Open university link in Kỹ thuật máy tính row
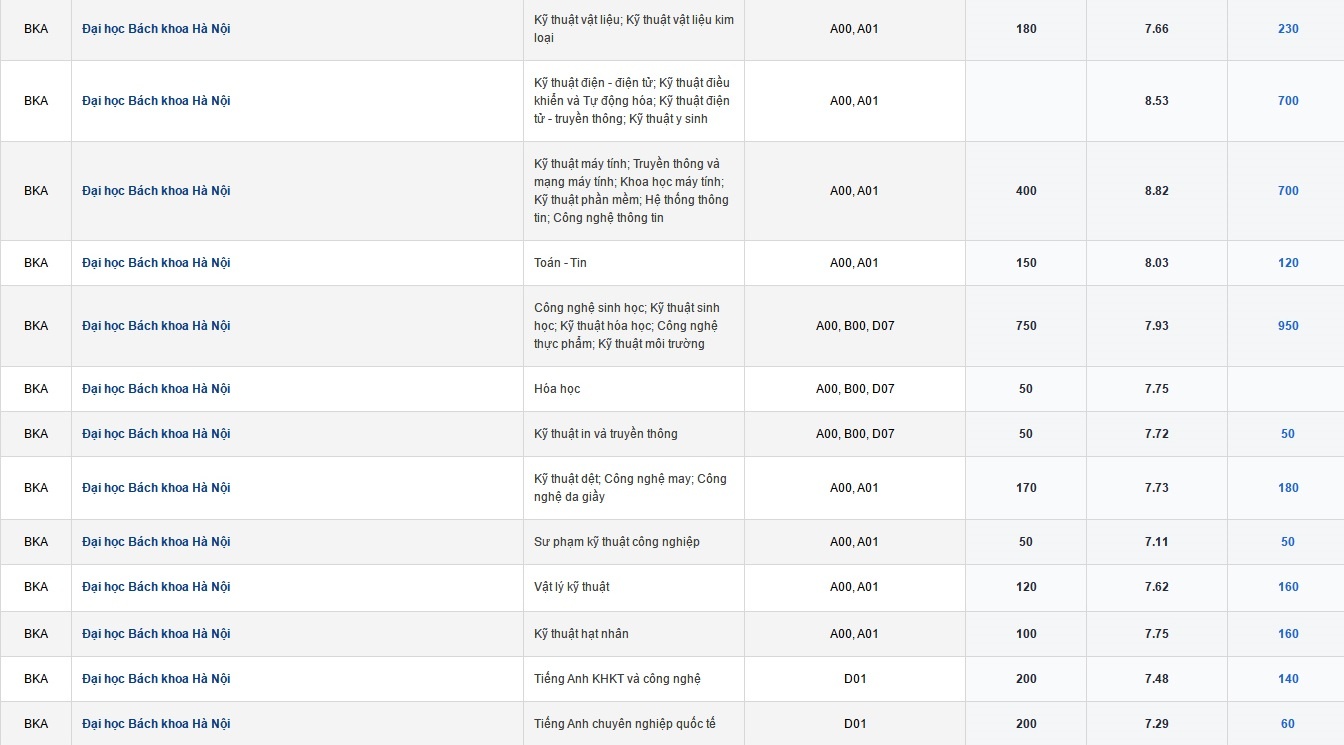 [x=156, y=191]
